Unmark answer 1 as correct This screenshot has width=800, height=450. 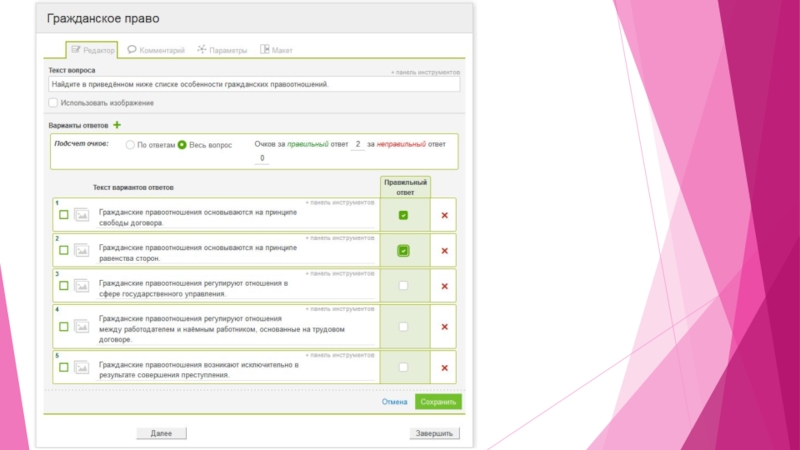point(403,215)
